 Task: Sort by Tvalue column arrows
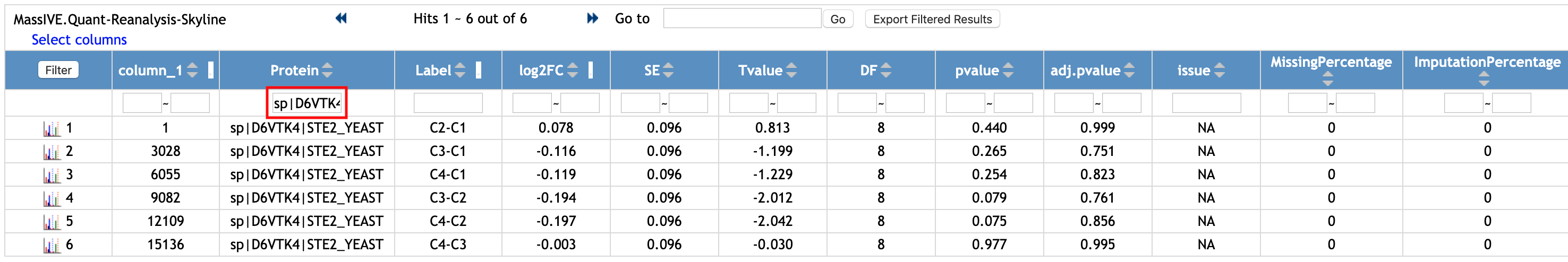[x=791, y=71]
